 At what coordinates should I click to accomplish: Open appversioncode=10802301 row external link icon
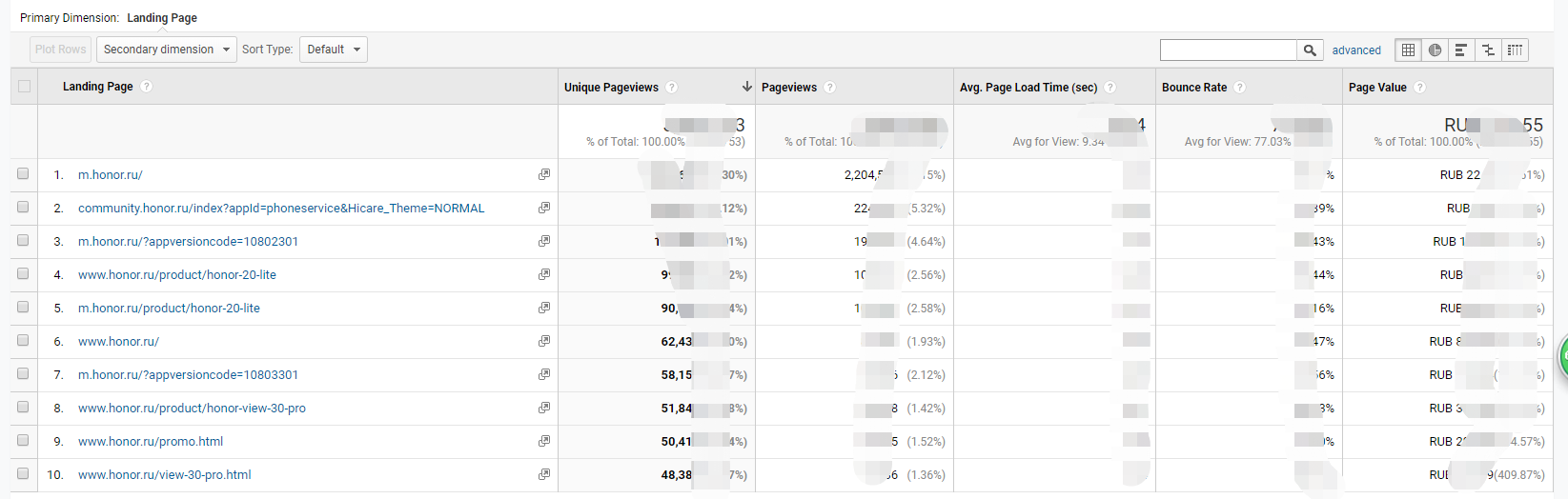point(544,241)
